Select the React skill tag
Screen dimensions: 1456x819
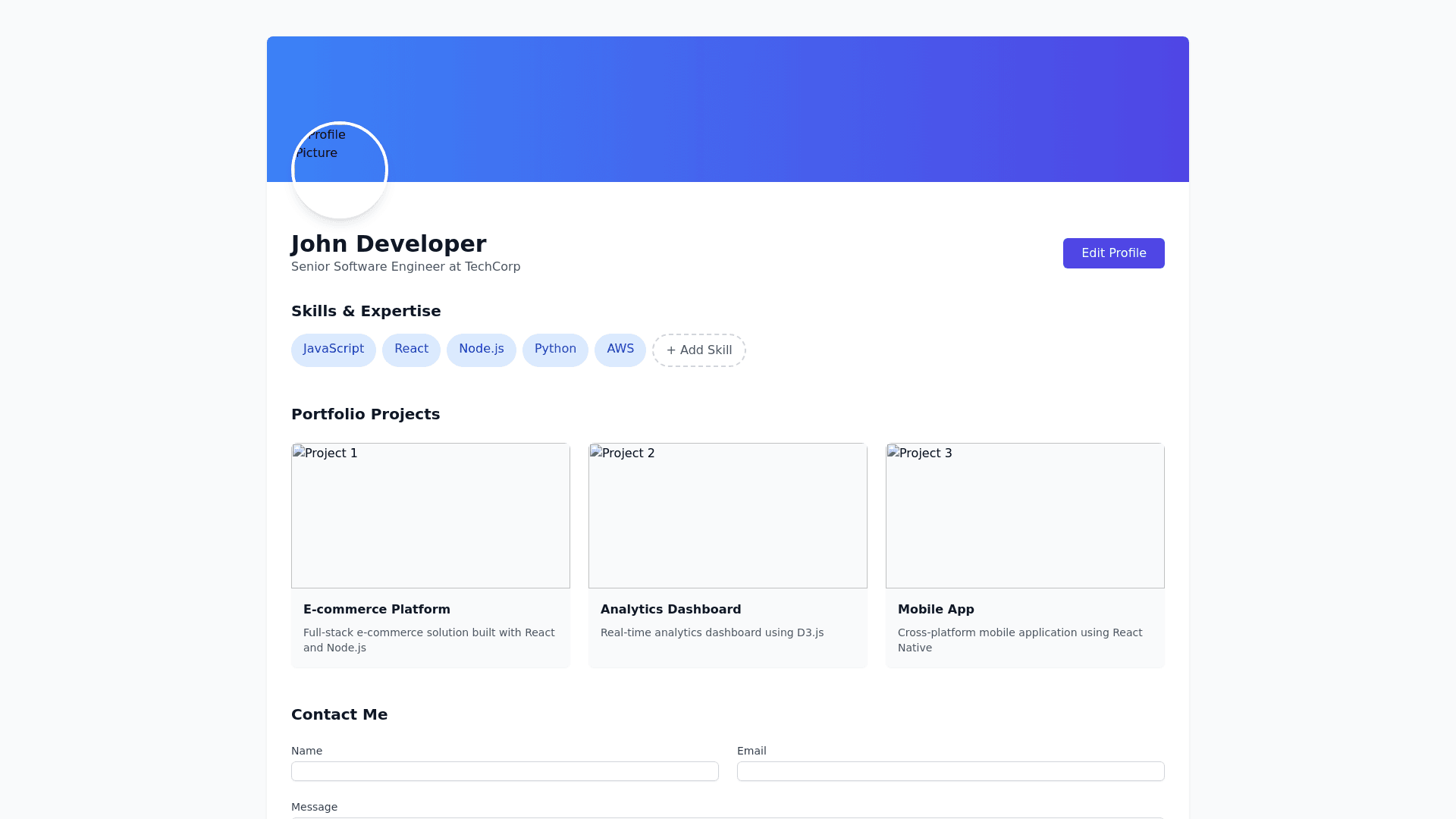(x=411, y=350)
